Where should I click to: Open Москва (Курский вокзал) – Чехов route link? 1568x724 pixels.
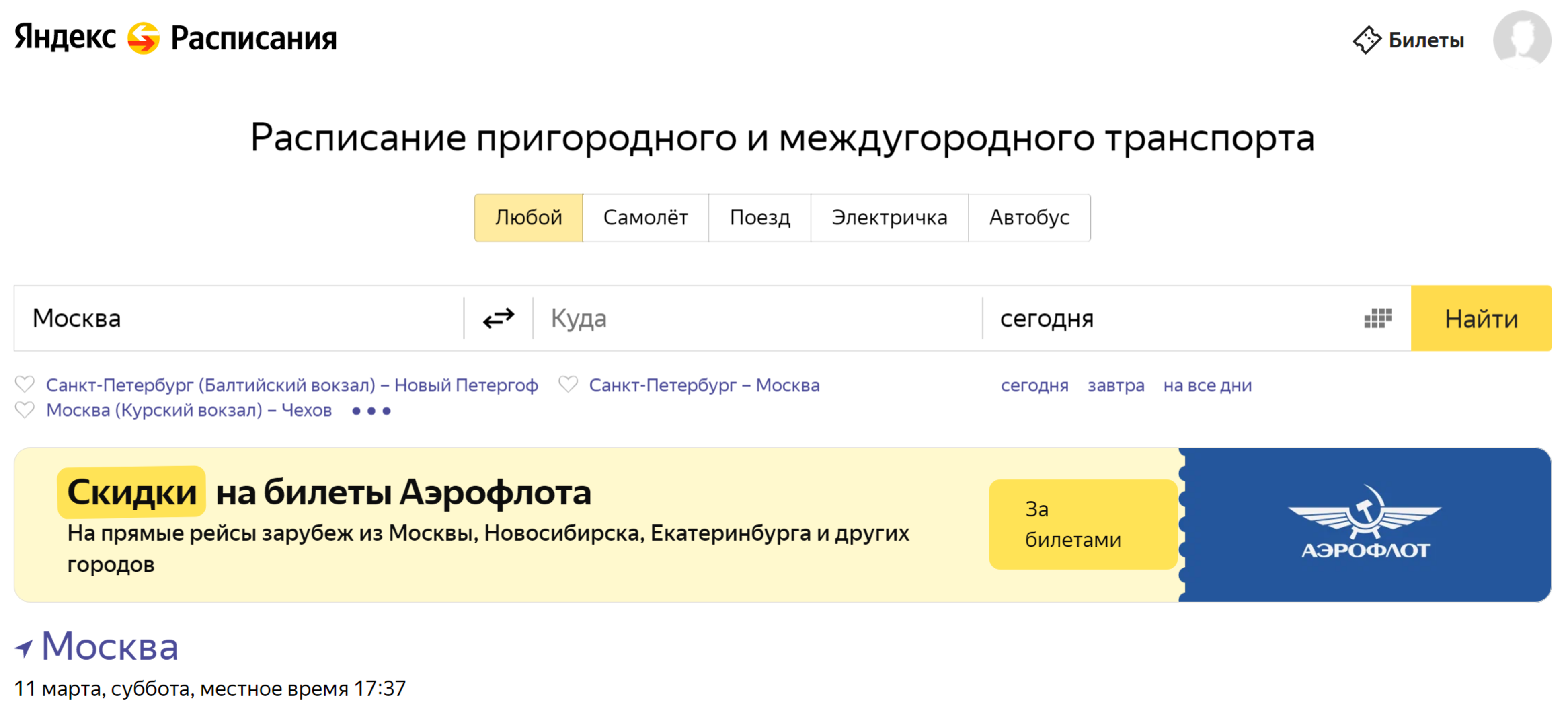(x=189, y=410)
